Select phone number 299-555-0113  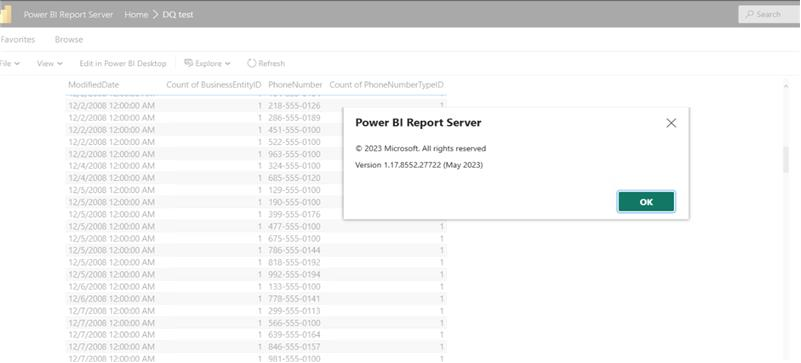tap(294, 311)
